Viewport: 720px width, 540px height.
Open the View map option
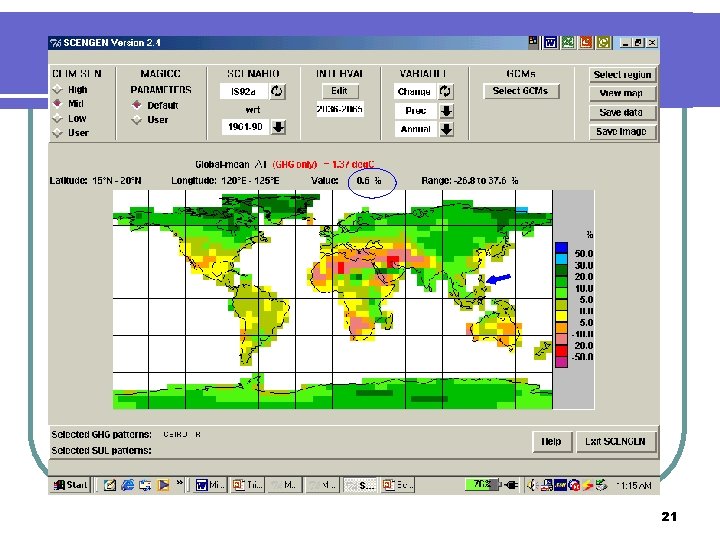(x=622, y=93)
